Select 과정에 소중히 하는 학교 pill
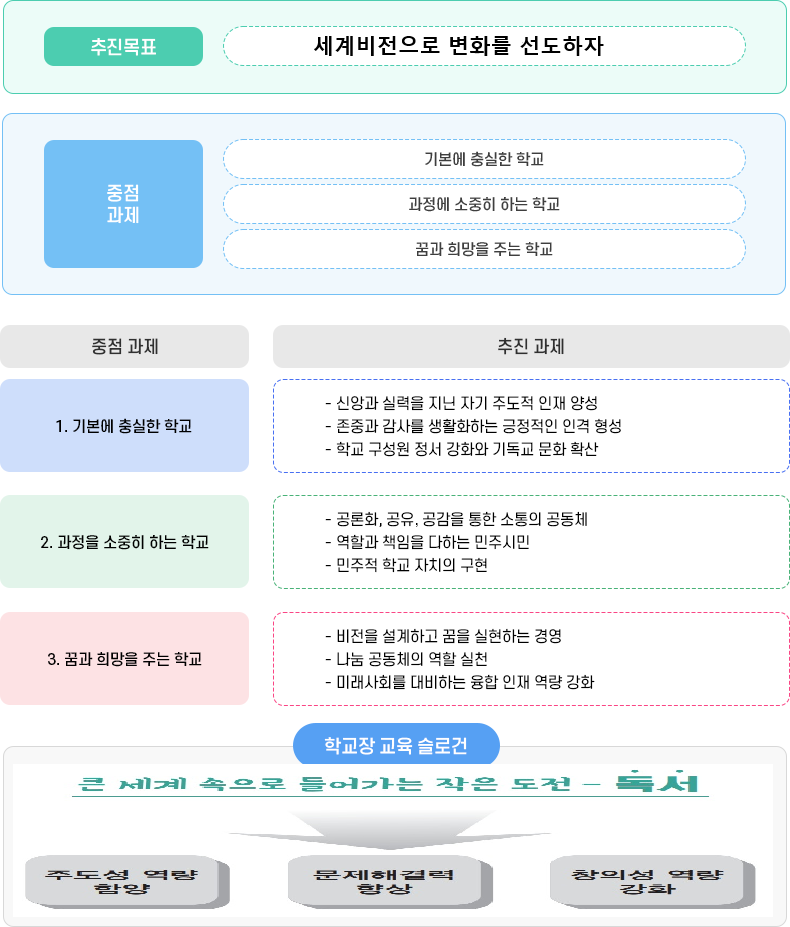 tap(484, 204)
